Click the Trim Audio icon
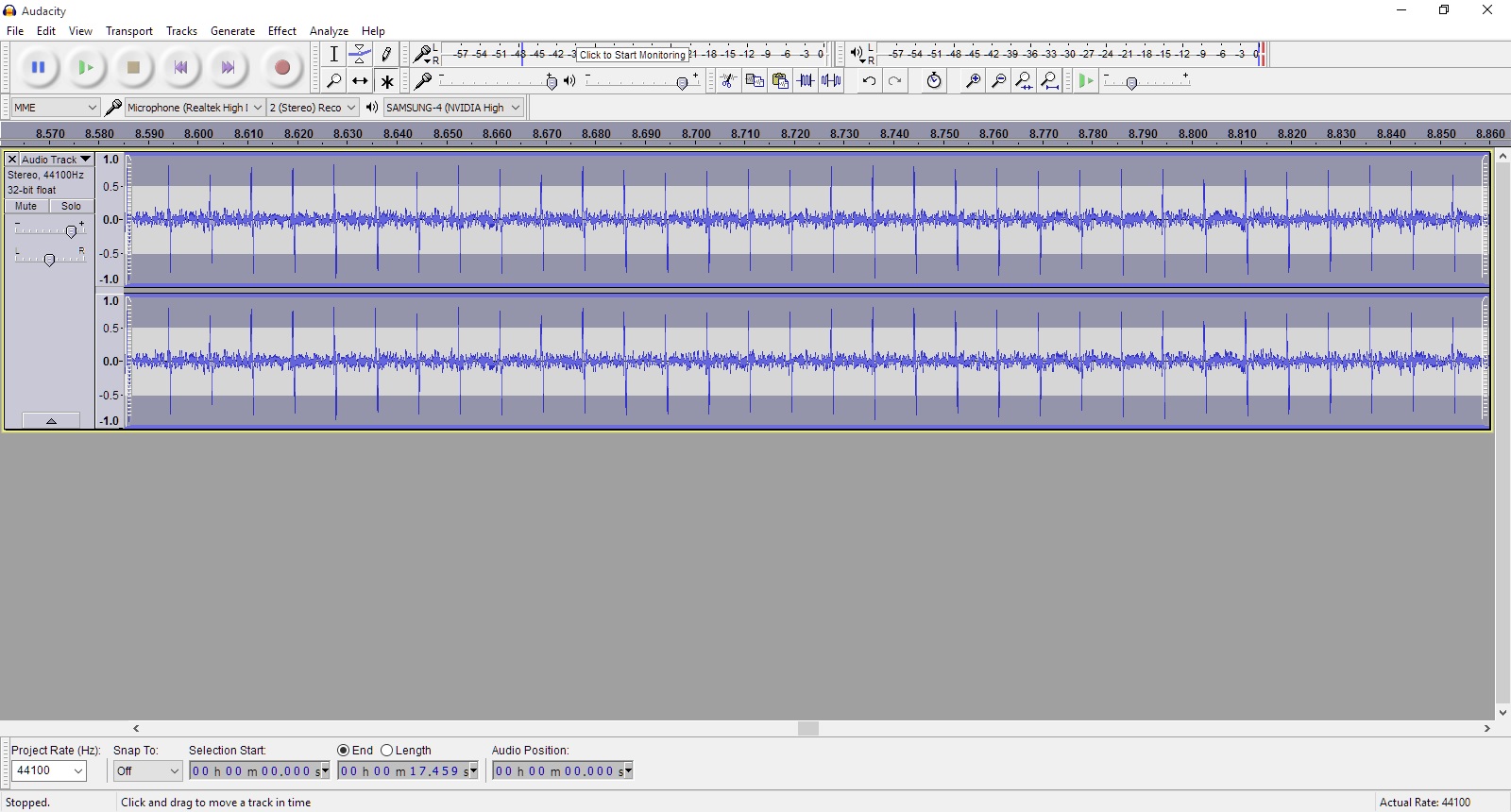This screenshot has width=1511, height=812. coord(806,81)
